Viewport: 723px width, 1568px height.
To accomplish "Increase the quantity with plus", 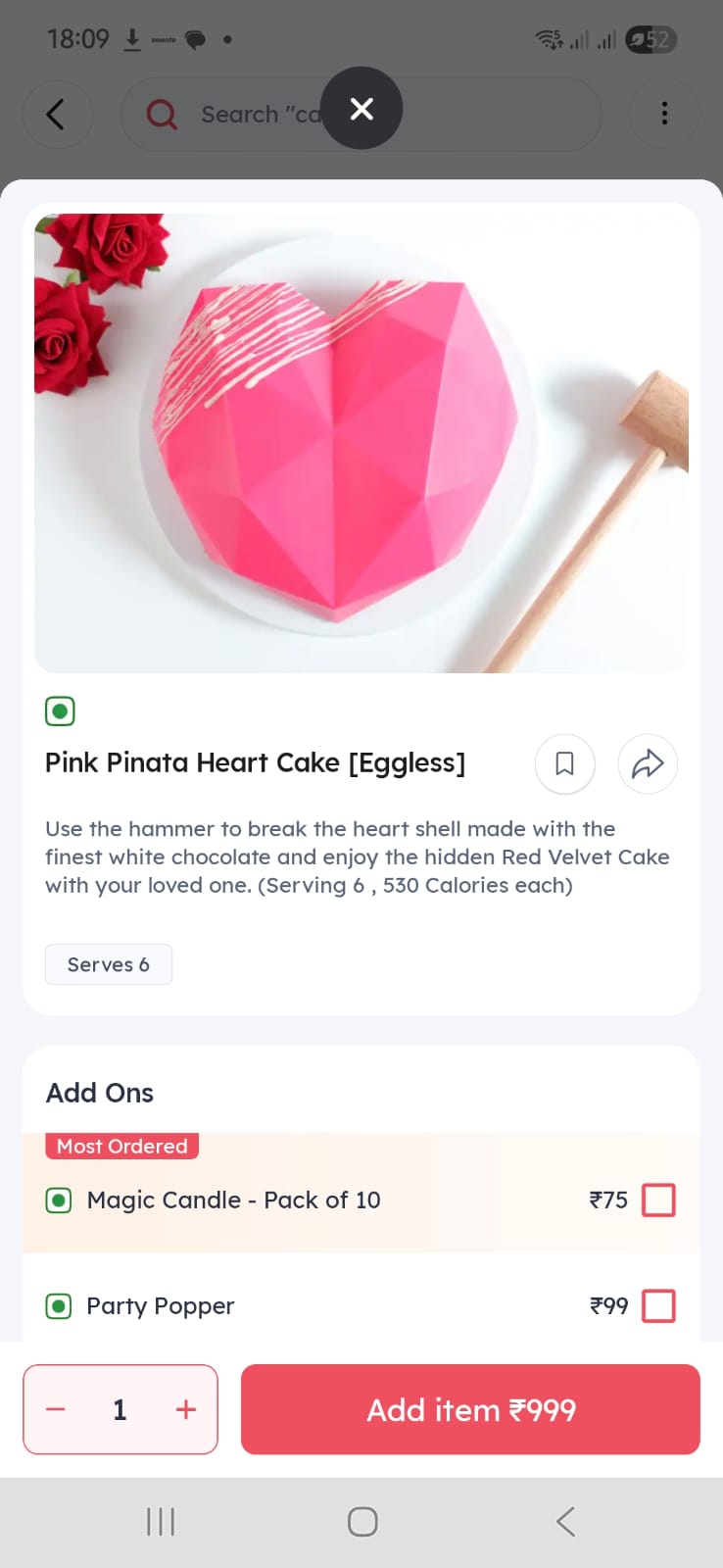I will point(186,1409).
